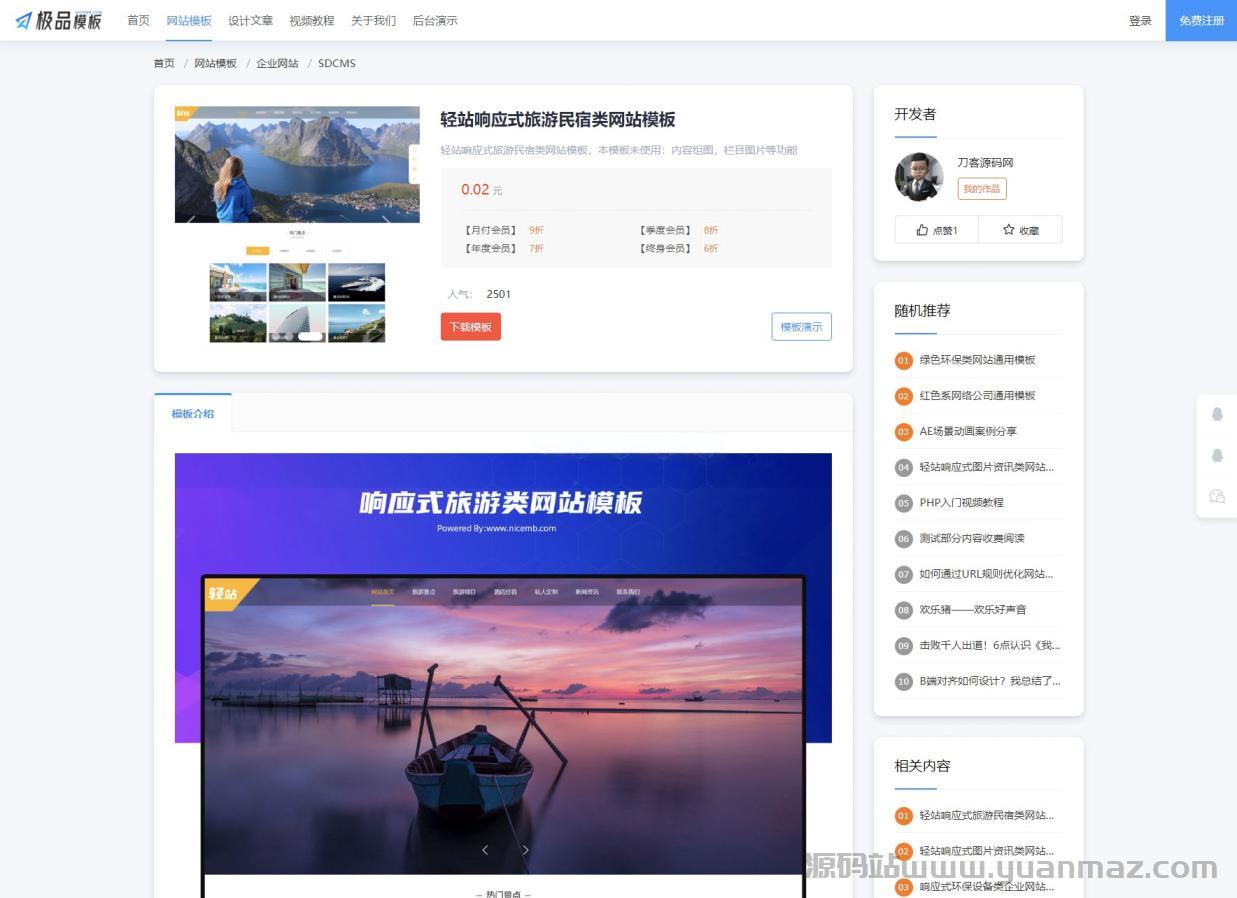The height and width of the screenshot is (898, 1237).
Task: Open the B端对齐如何设计 article link
Action: click(990, 681)
